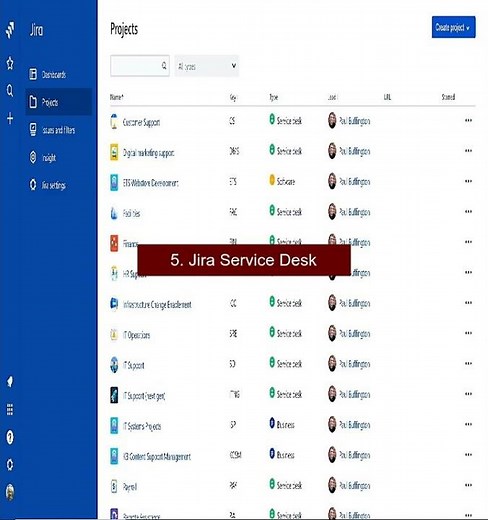Click lead avatar in IT Systems Projects row
This screenshot has height=520, width=488.
point(332,425)
